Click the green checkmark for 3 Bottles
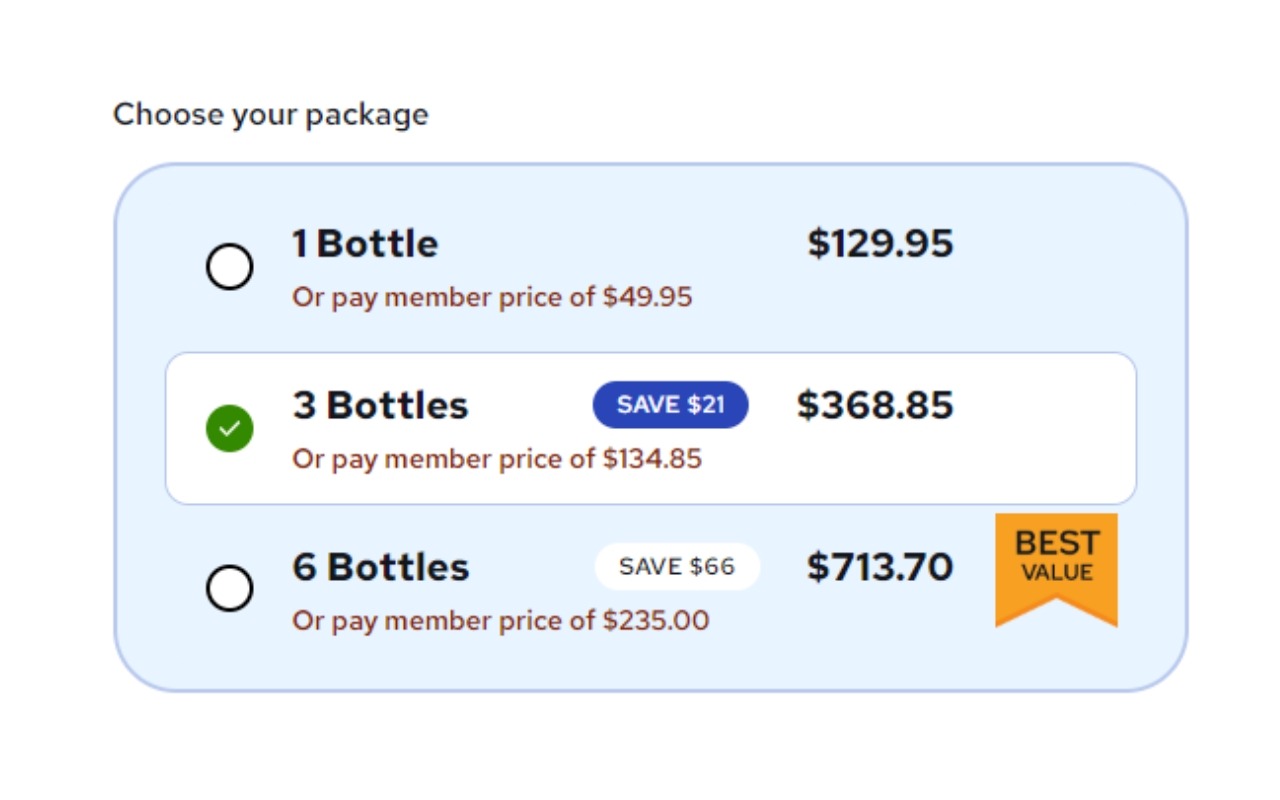Image resolution: width=1280 pixels, height=800 pixels. [x=229, y=428]
